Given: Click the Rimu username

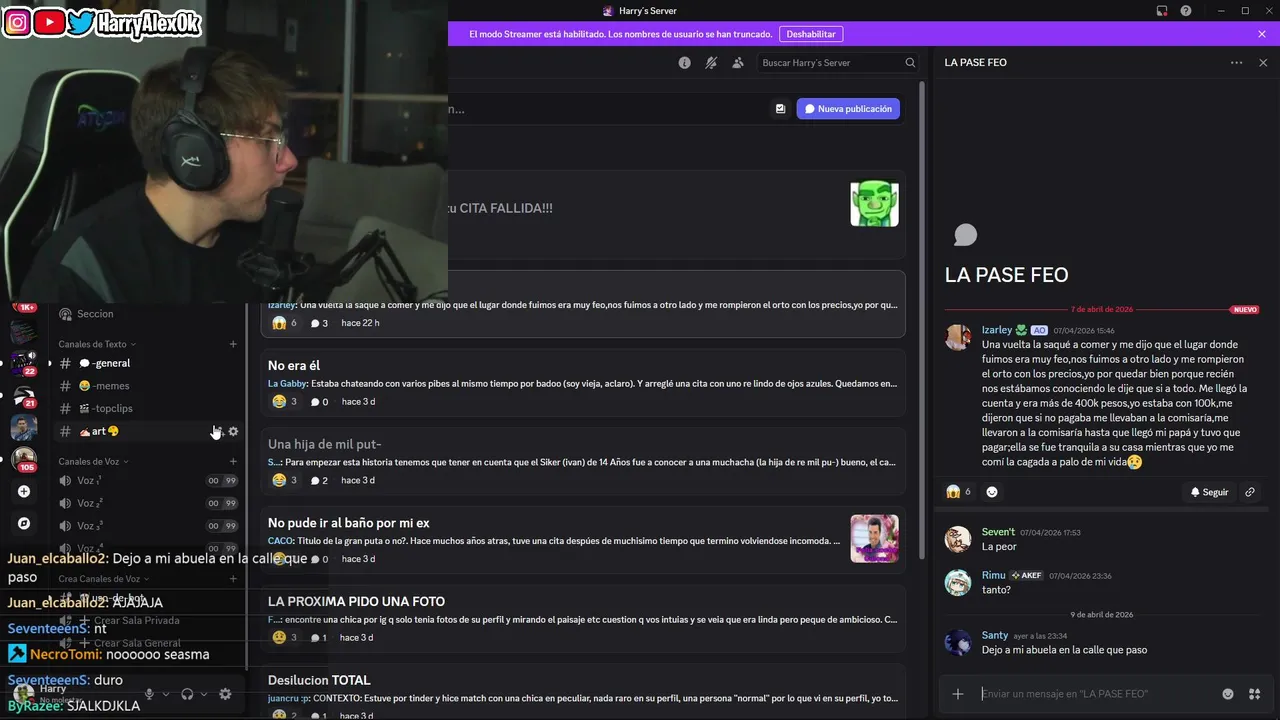Looking at the screenshot, I should click(x=993, y=575).
